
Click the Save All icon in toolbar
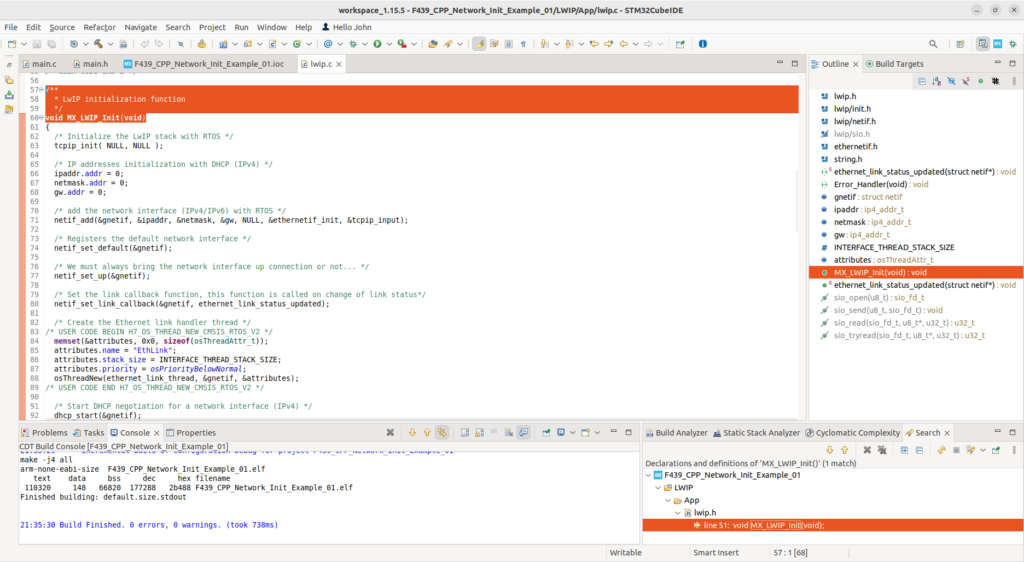coord(52,44)
